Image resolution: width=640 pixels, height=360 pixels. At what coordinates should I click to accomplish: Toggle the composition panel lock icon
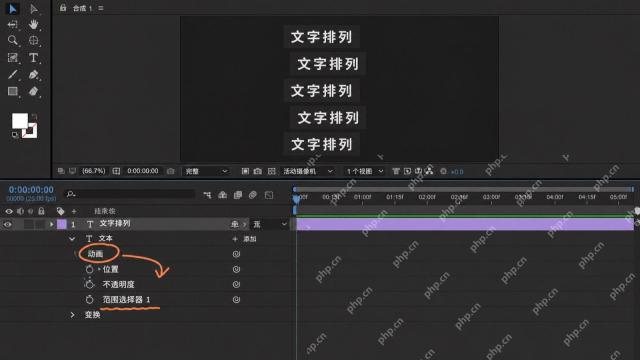coord(63,8)
